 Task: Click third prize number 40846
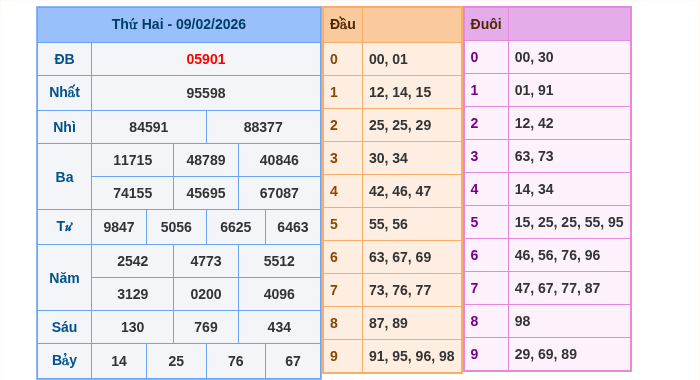coord(279,160)
